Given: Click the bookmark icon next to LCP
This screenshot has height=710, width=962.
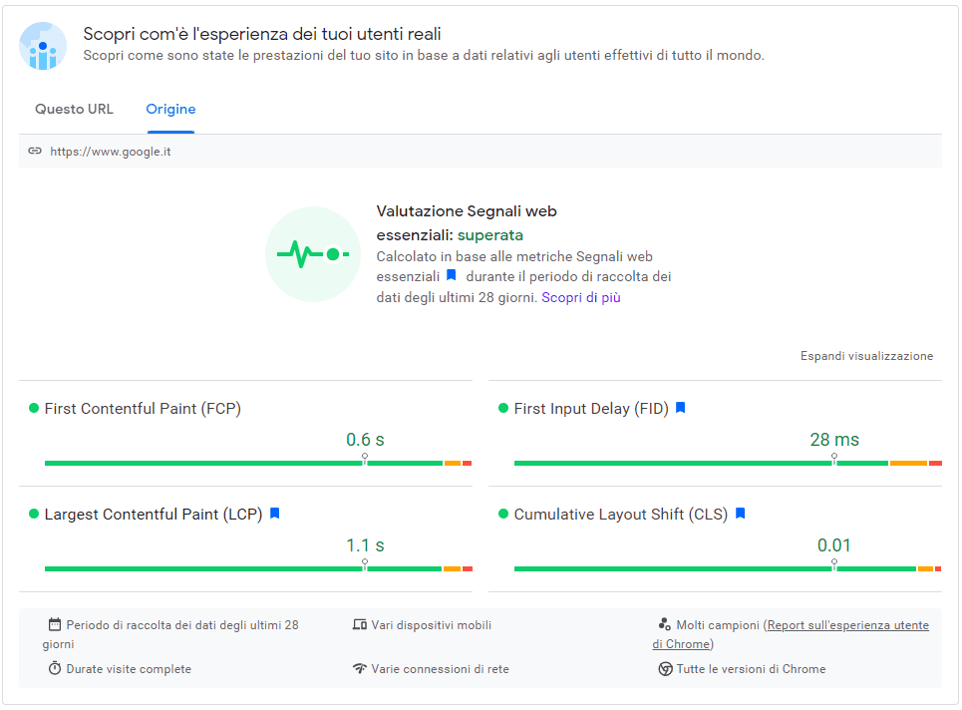Looking at the screenshot, I should 275,513.
